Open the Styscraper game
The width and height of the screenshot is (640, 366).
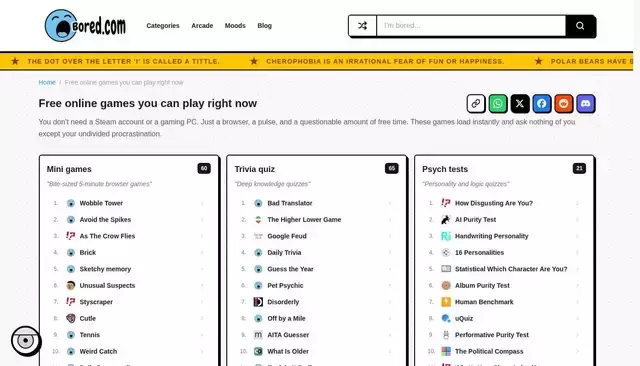pos(96,302)
